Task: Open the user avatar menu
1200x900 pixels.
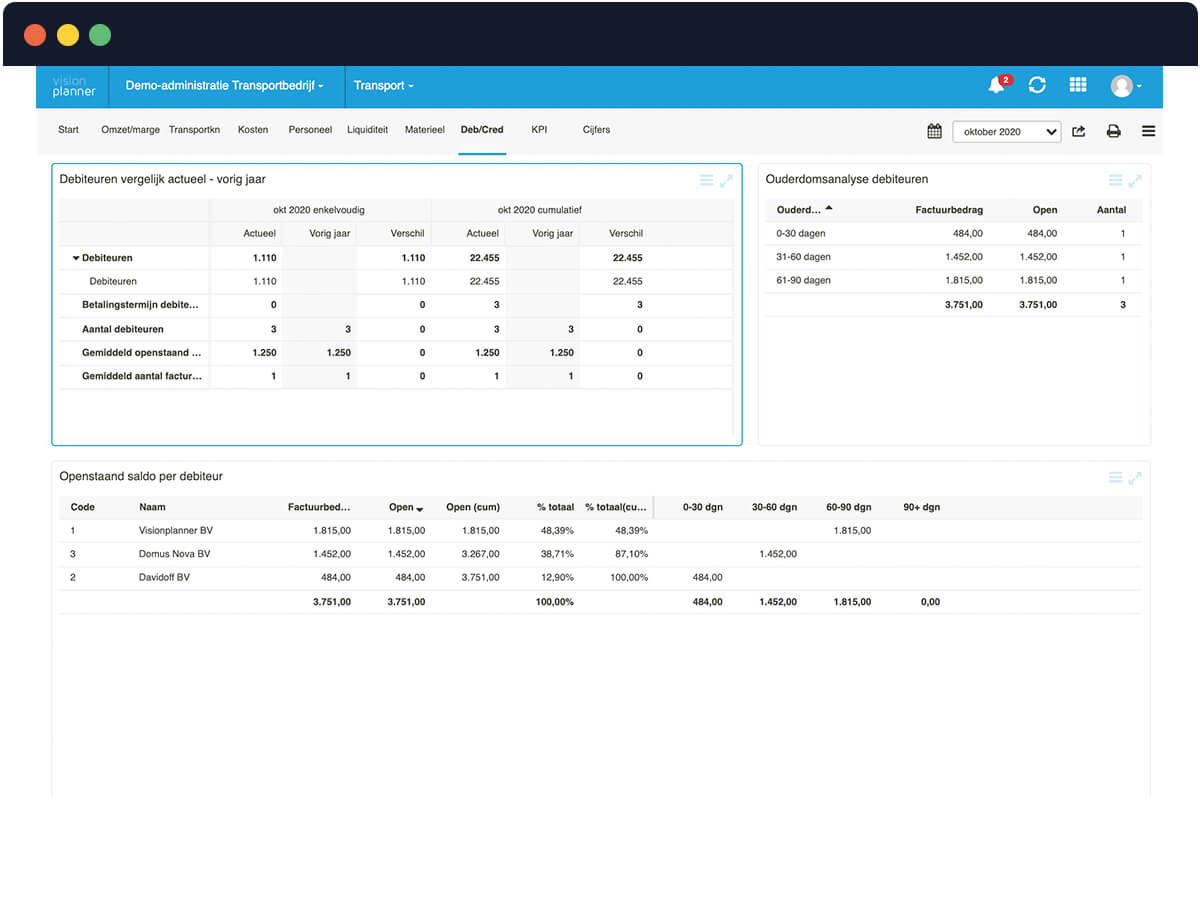Action: point(1126,86)
